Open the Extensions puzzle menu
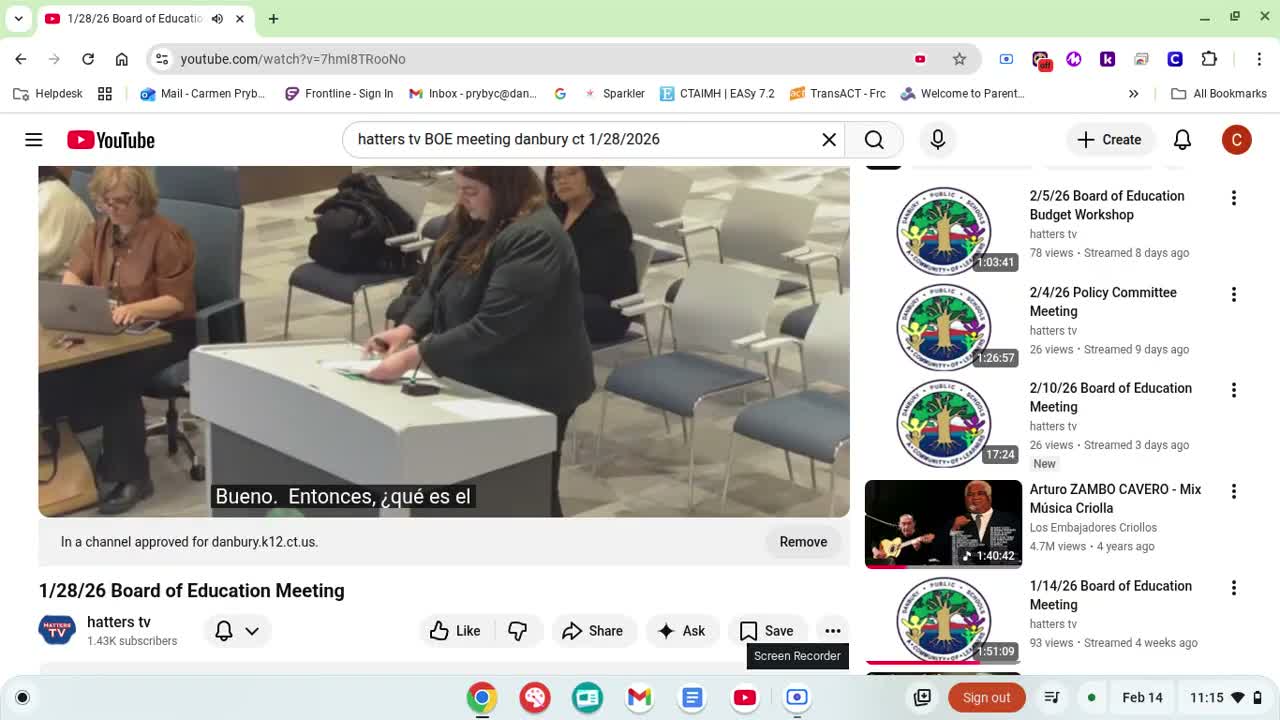The image size is (1280, 720). (x=1209, y=59)
